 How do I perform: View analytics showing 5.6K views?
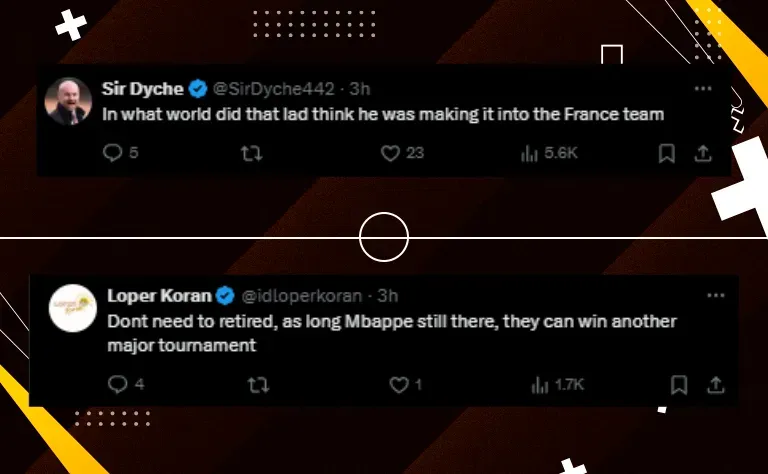[549, 153]
